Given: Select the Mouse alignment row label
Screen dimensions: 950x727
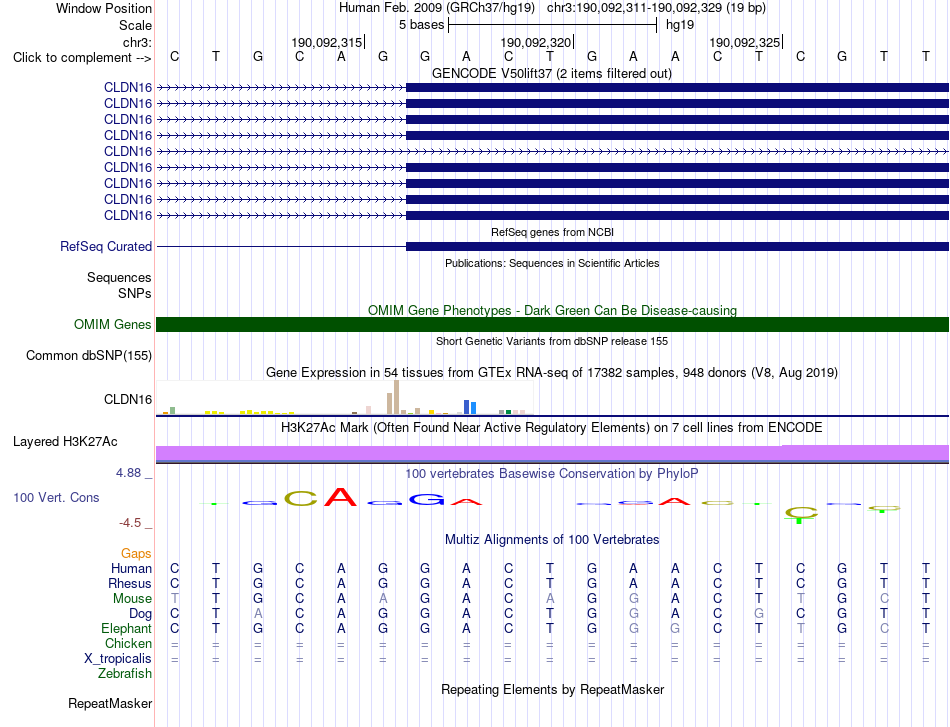Looking at the screenshot, I should tap(132, 599).
